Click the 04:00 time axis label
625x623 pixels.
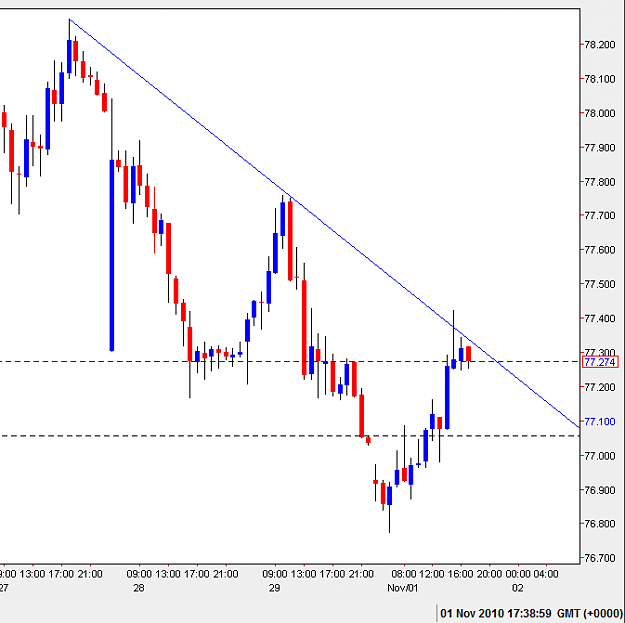click(546, 574)
